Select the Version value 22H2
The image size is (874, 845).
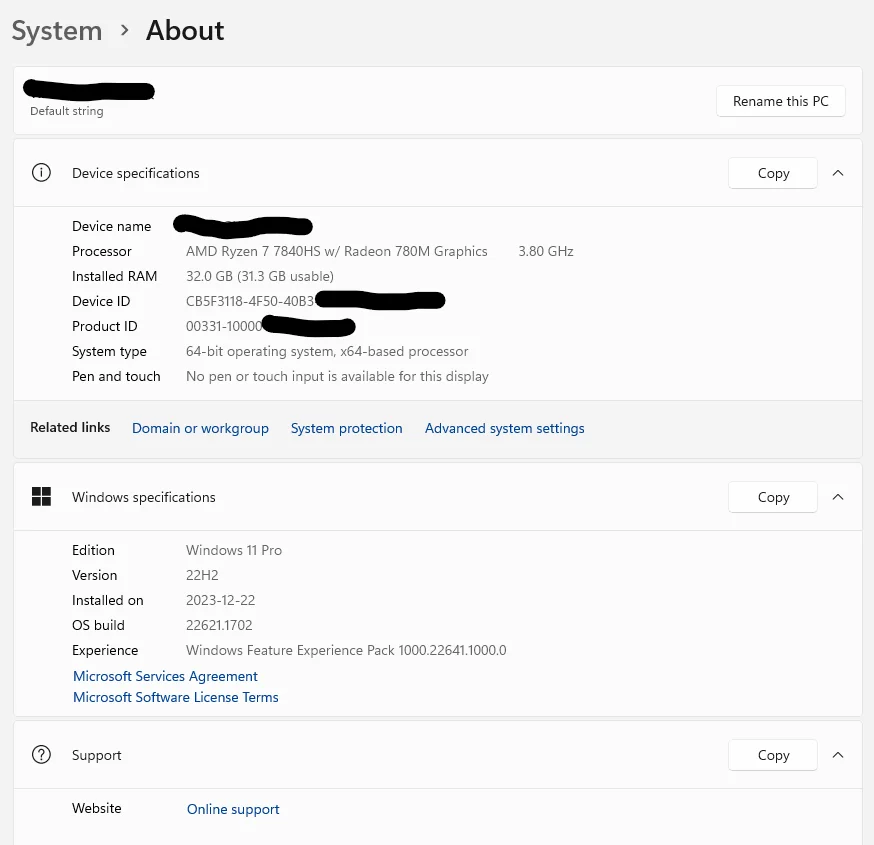pos(202,575)
